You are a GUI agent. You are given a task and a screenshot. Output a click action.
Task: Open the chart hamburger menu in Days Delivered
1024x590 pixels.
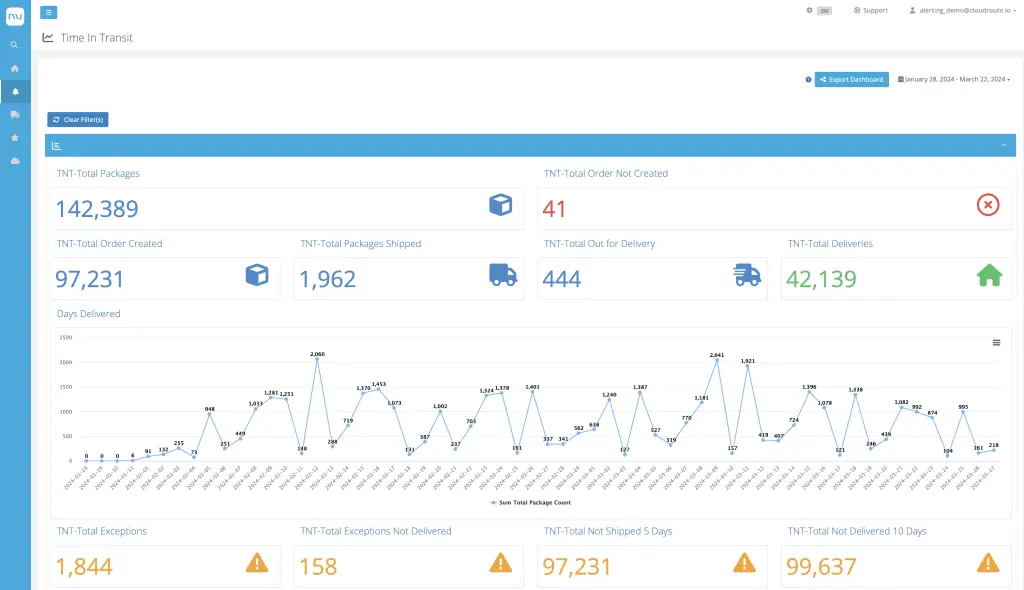click(x=996, y=342)
